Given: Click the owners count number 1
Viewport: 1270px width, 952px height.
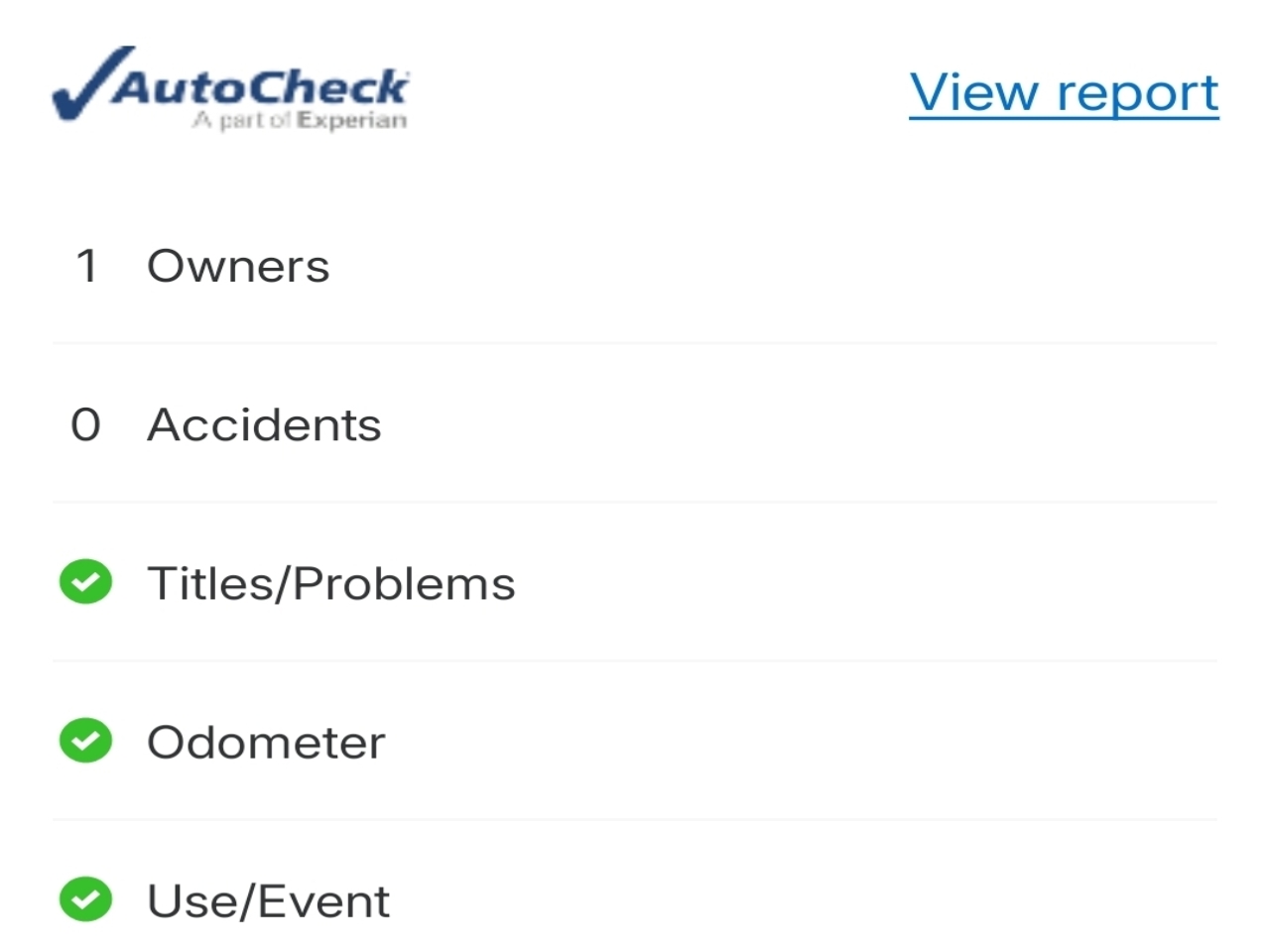Looking at the screenshot, I should point(87,266).
